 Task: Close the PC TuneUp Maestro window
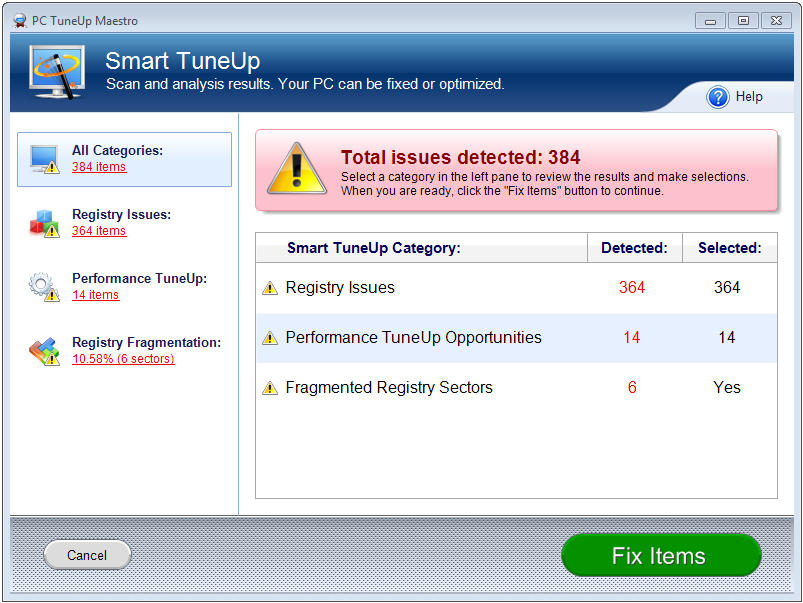(776, 21)
